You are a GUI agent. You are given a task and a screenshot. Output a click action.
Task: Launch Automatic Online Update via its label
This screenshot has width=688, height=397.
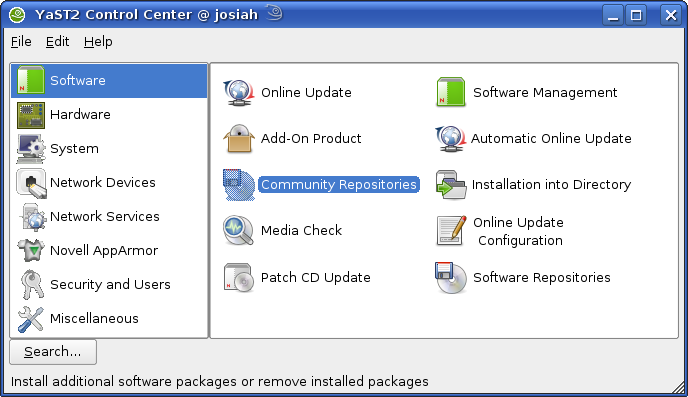point(551,139)
